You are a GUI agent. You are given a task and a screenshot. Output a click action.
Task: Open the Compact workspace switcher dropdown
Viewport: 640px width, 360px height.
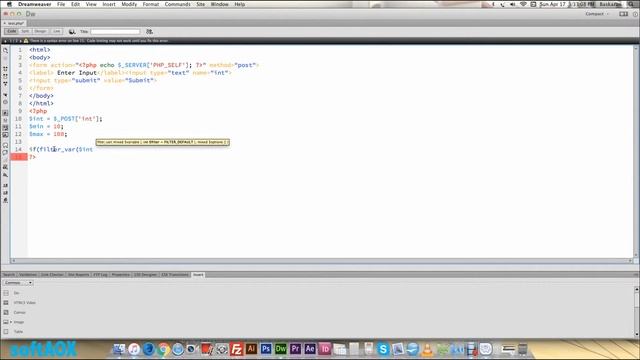point(597,14)
